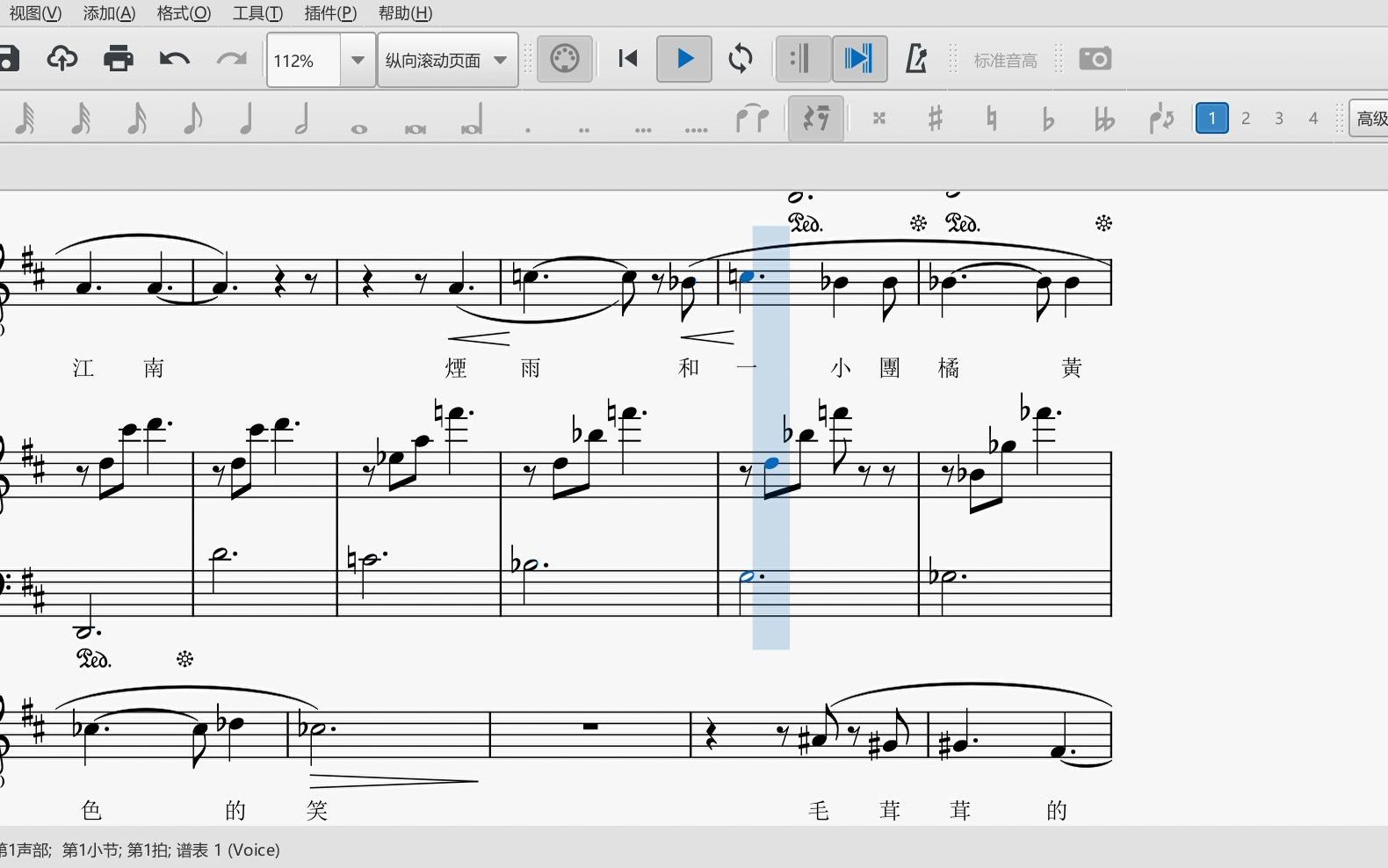The width and height of the screenshot is (1388, 868).
Task: Select the 32nd note duration
Action: click(x=81, y=118)
